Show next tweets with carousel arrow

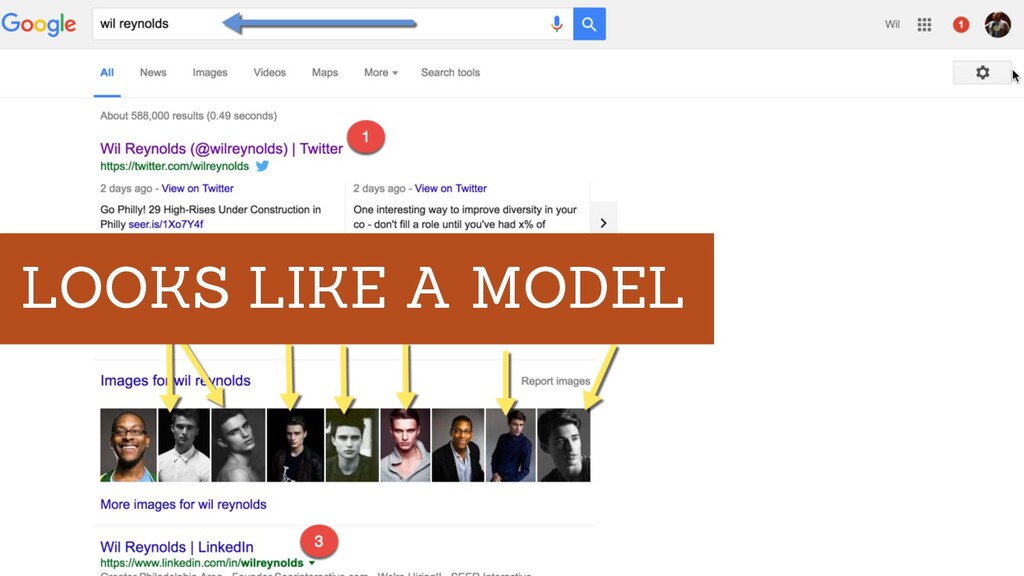603,223
